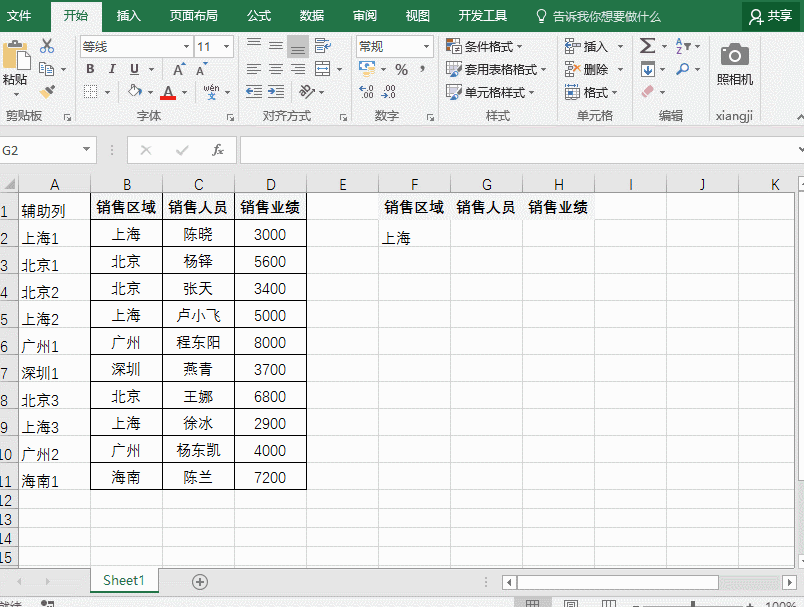Toggle Bold formatting
Image resolution: width=804 pixels, height=607 pixels.
pyautogui.click(x=90, y=69)
